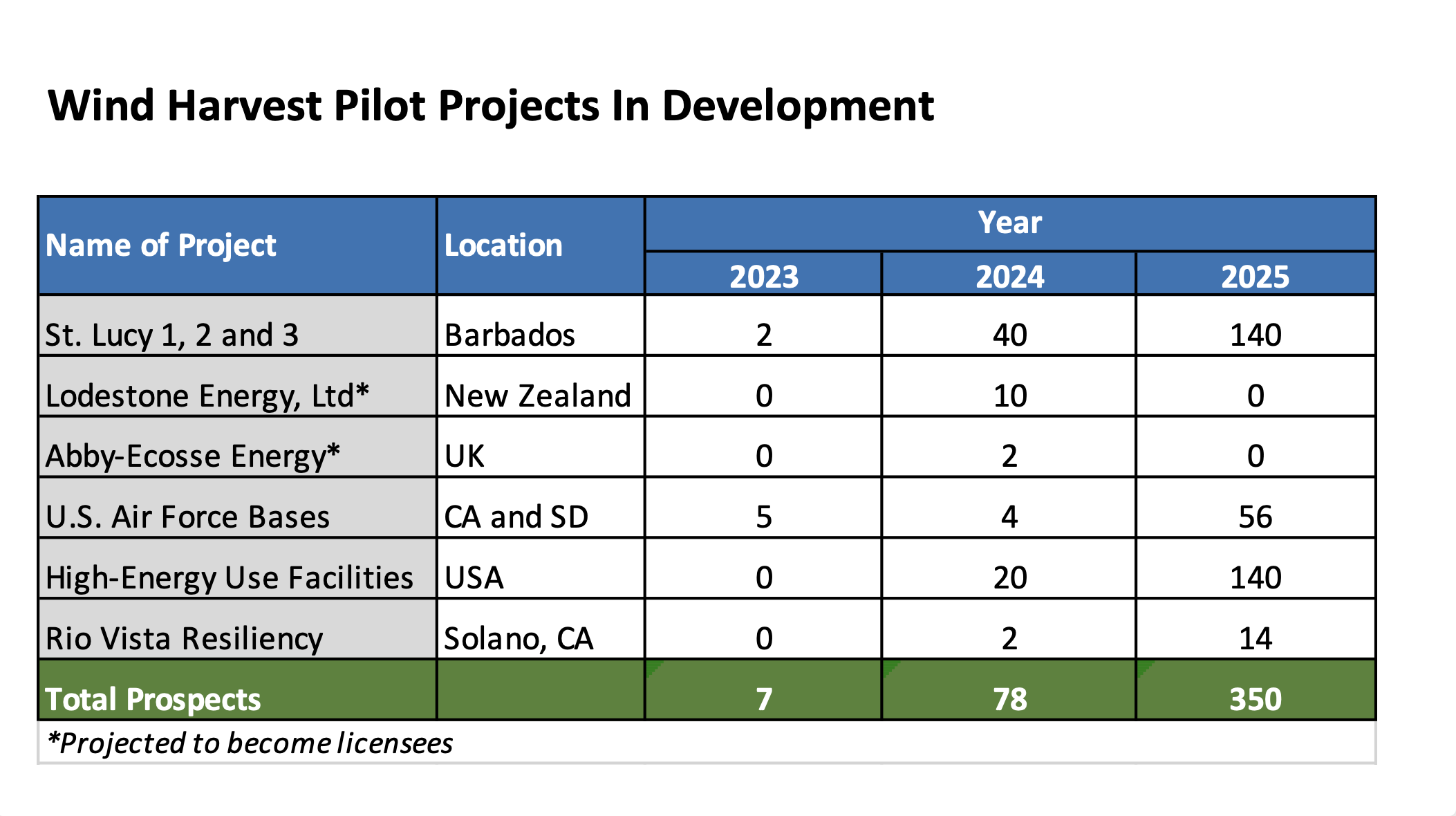Select the Name of Project header cell

point(160,245)
